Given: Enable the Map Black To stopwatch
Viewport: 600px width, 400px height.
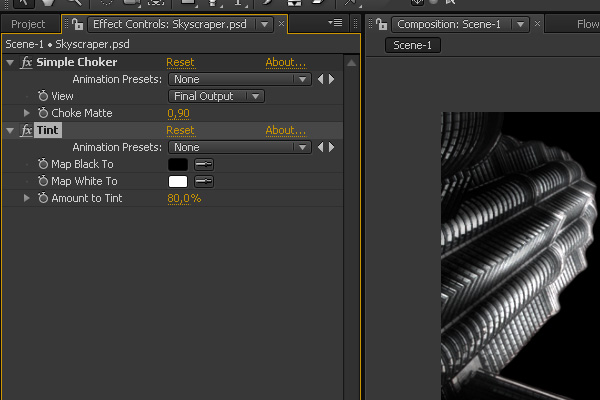Looking at the screenshot, I should click(43, 164).
